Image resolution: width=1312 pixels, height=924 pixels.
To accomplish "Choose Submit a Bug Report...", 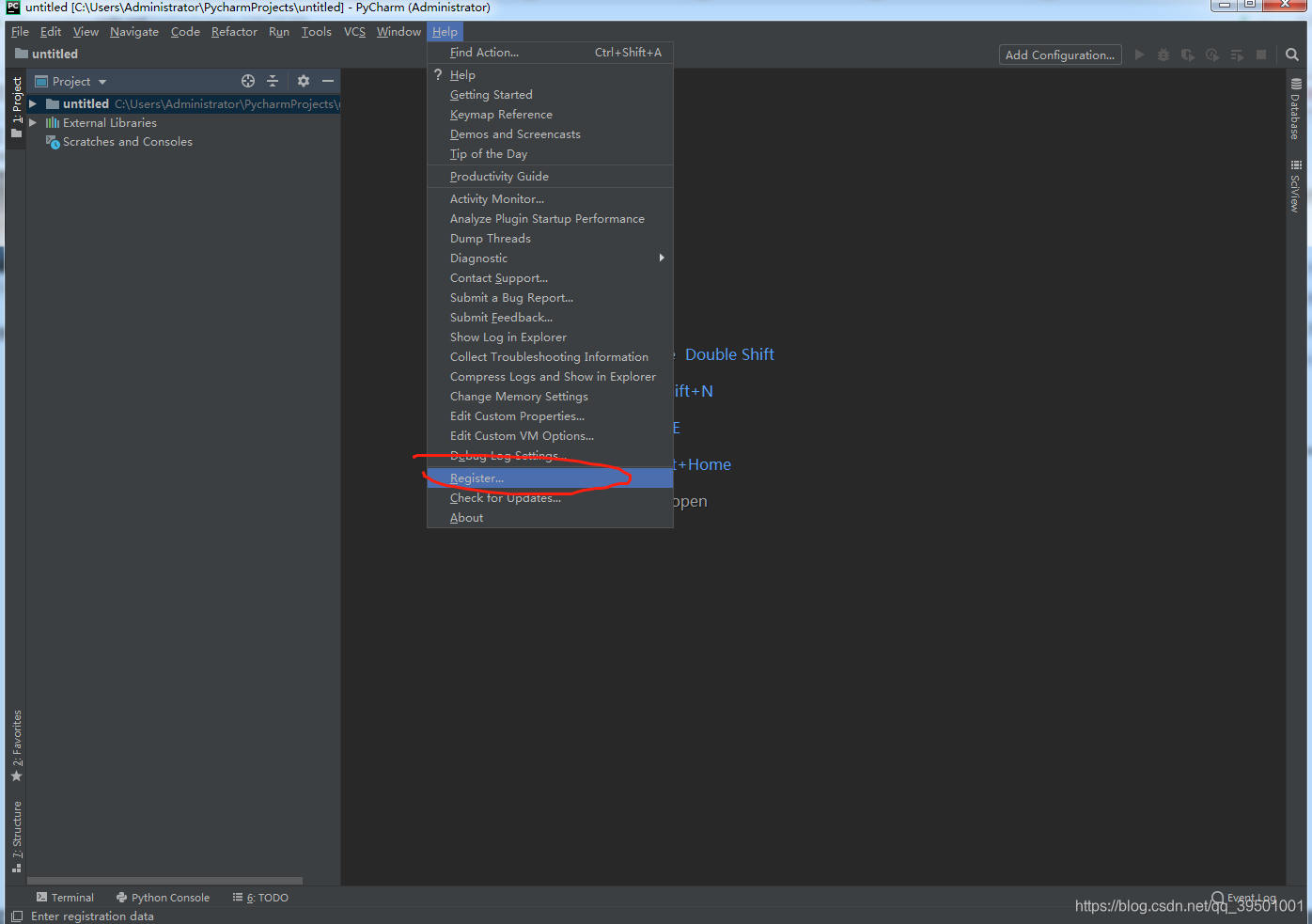I will point(550,298).
